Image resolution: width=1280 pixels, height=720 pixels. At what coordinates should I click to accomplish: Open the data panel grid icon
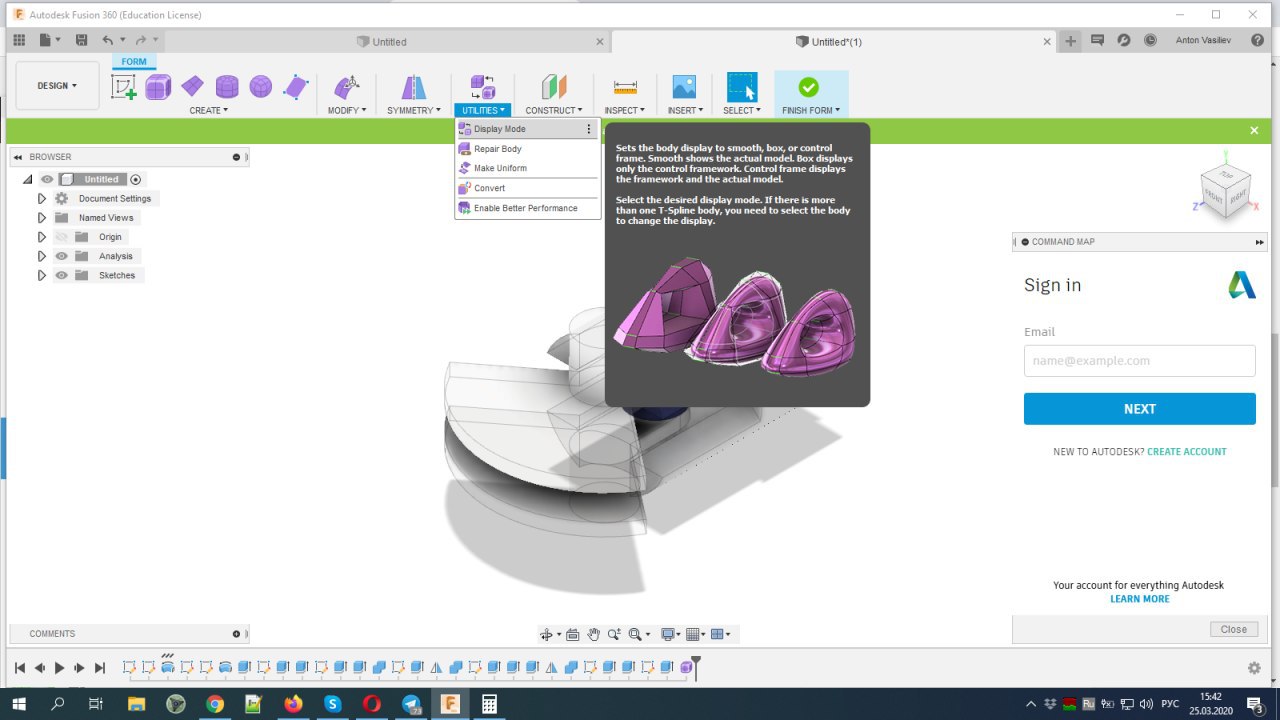(x=19, y=40)
